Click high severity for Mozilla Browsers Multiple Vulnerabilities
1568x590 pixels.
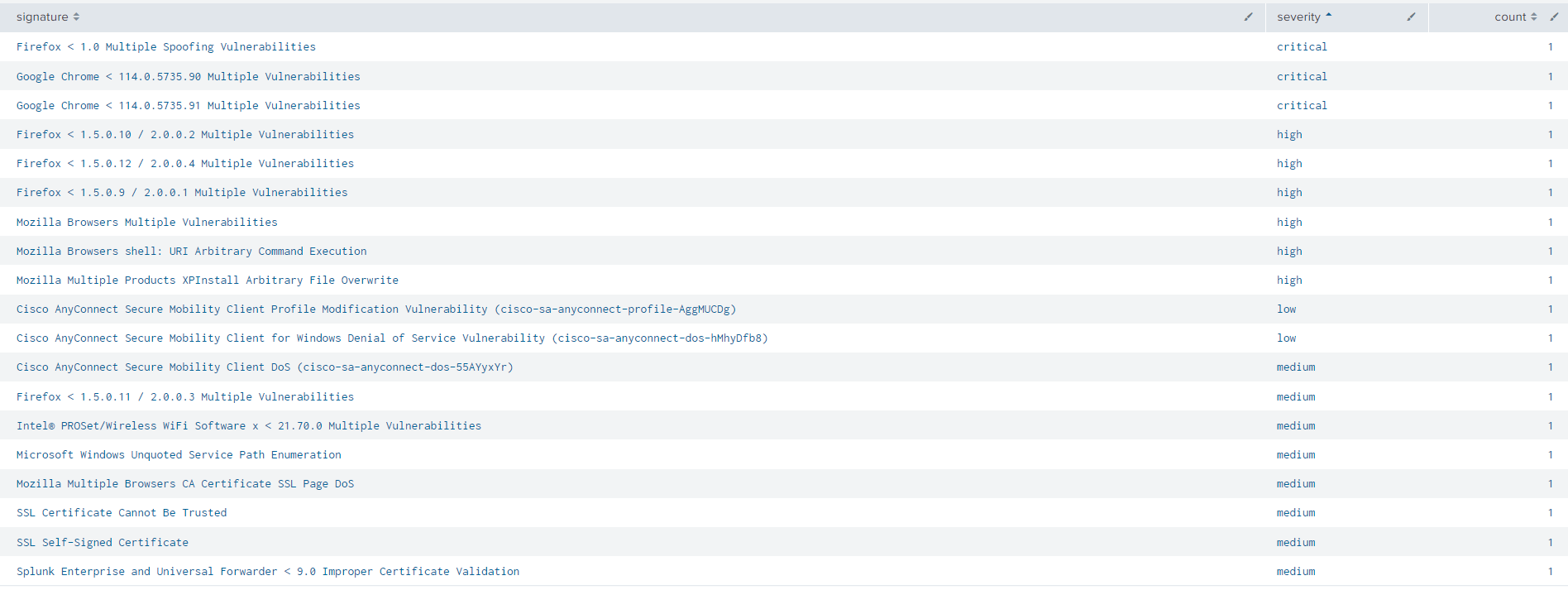[1289, 222]
